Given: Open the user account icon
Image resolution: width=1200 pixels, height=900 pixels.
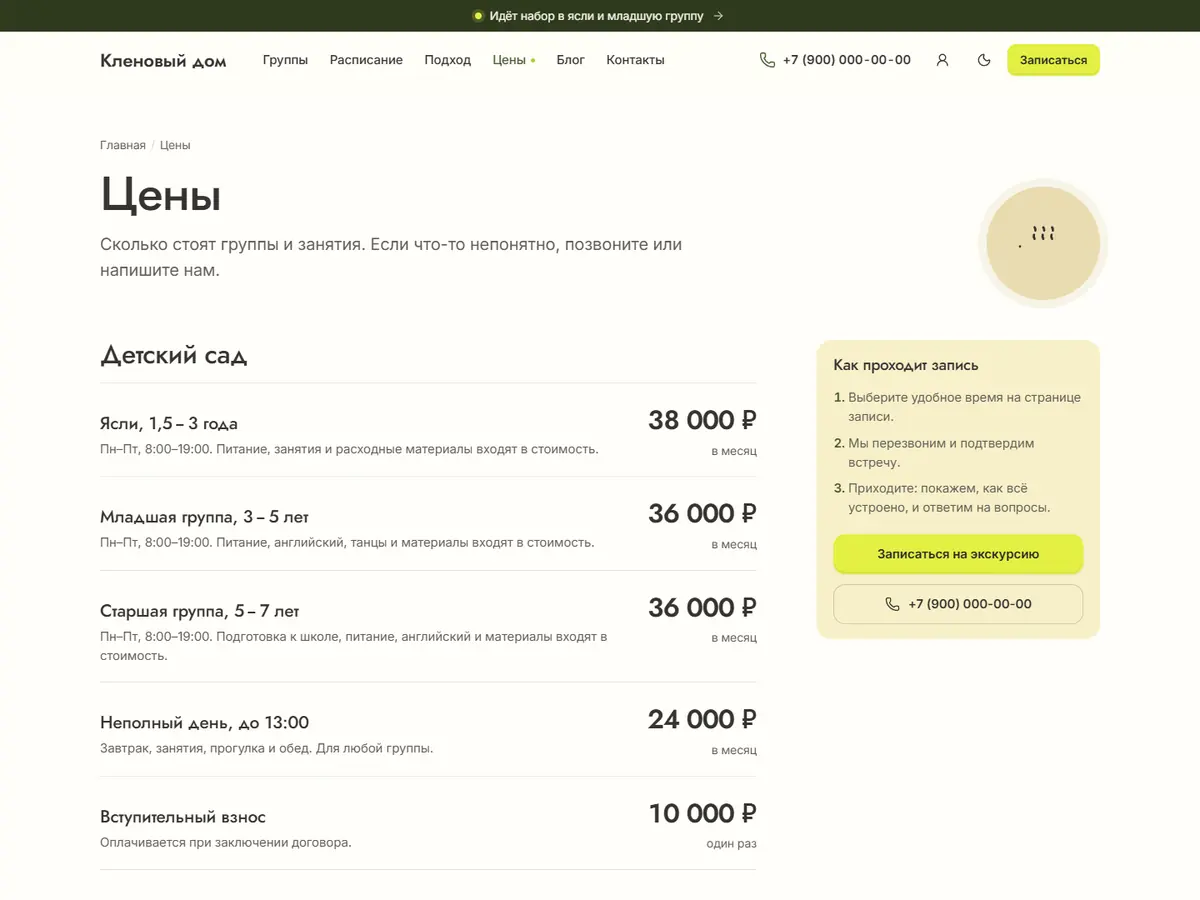Looking at the screenshot, I should coord(942,60).
